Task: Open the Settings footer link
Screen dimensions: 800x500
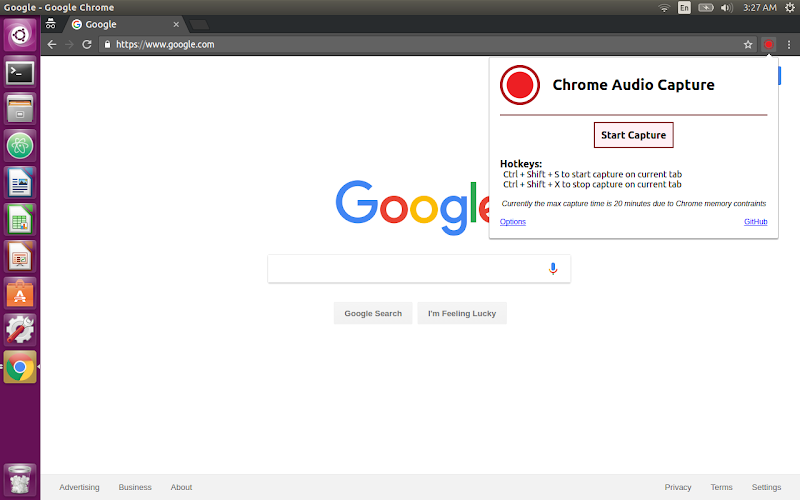Action: pos(766,487)
